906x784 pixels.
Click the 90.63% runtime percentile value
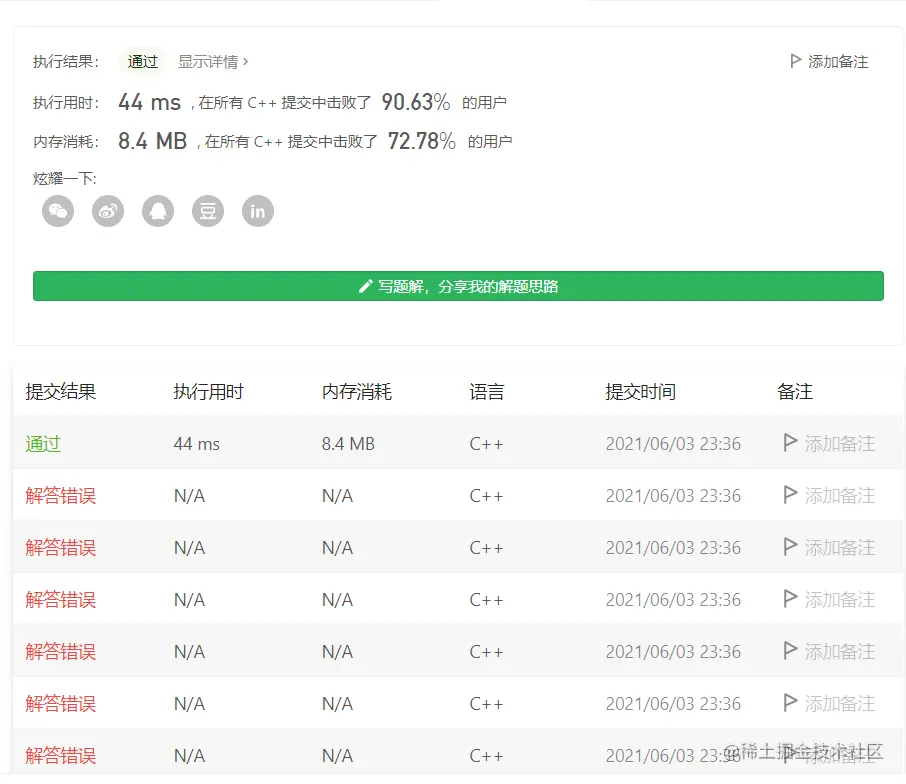pyautogui.click(x=415, y=102)
